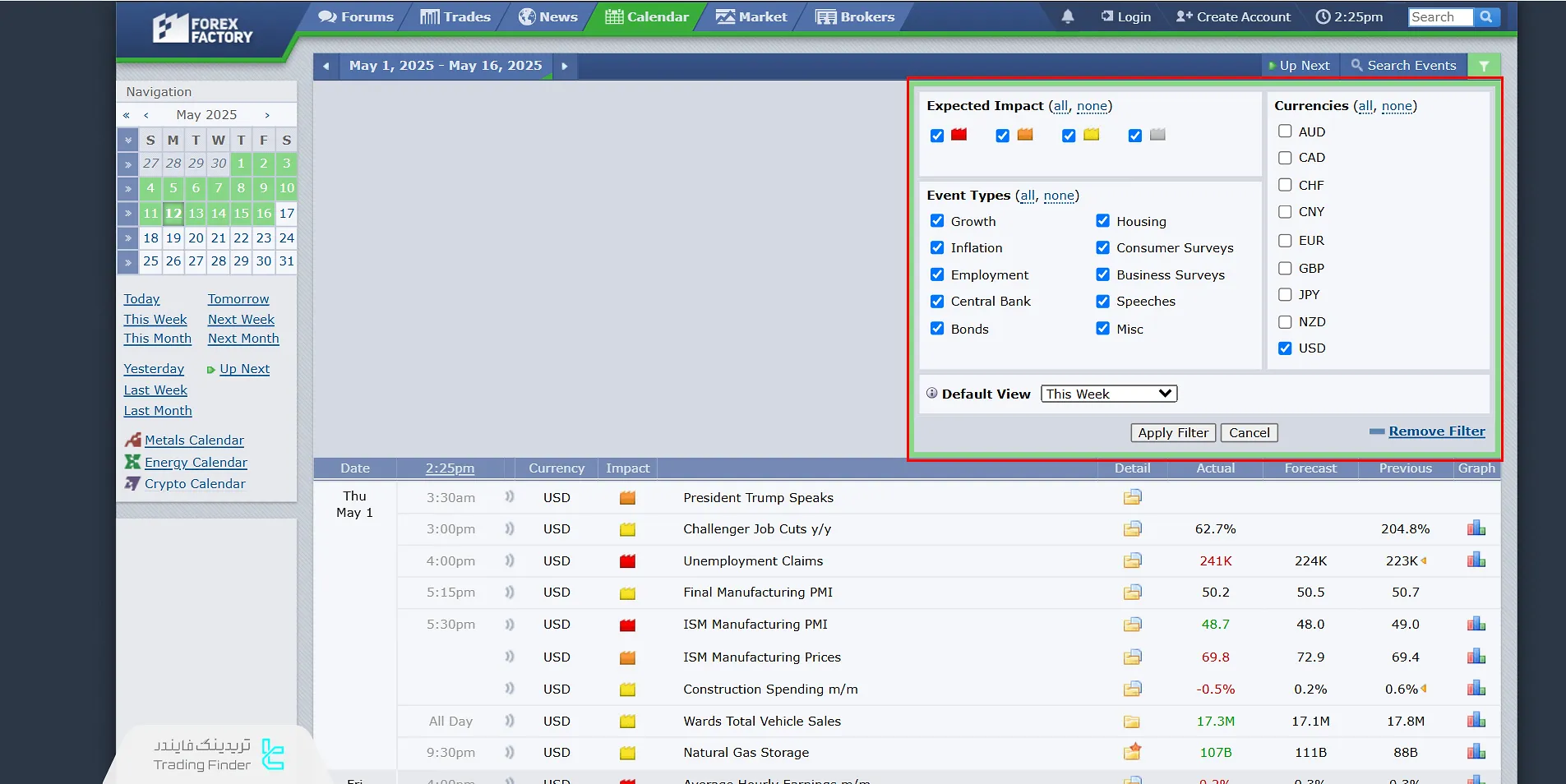Open graph for Challenger Job Cuts
The height and width of the screenshot is (784, 1566).
coord(1476,528)
